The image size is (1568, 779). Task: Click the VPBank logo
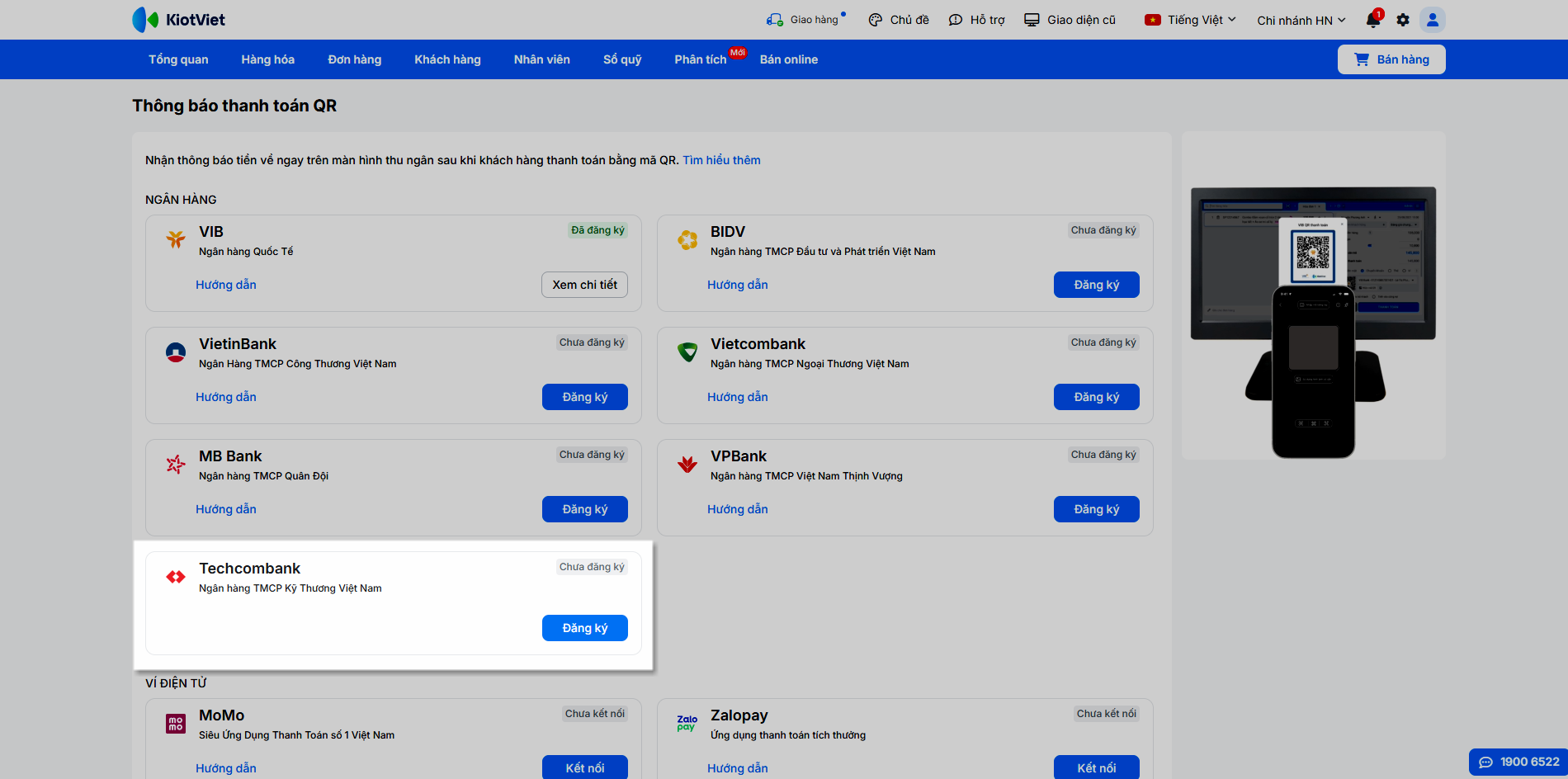[687, 465]
